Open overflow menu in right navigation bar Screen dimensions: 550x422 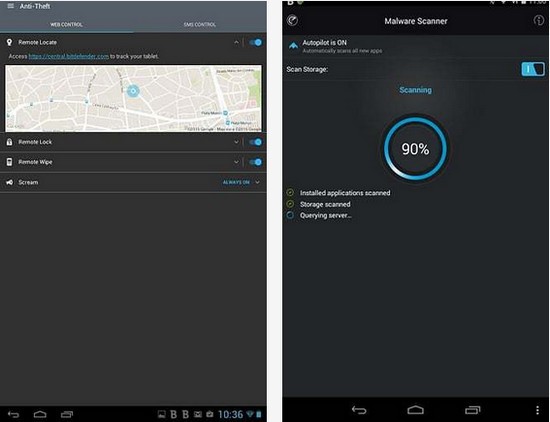(x=537, y=410)
